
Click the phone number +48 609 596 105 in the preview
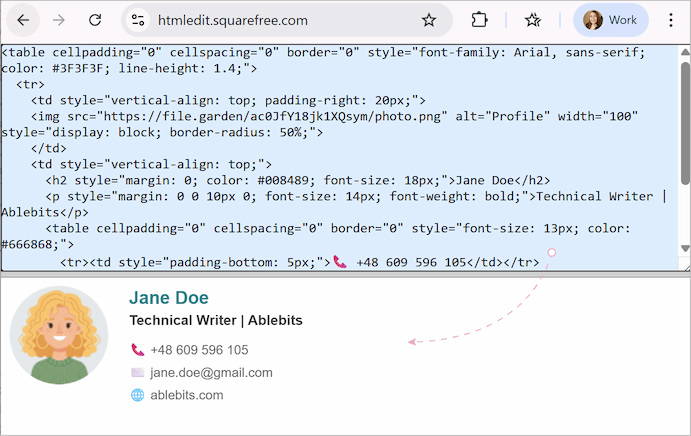[200, 350]
